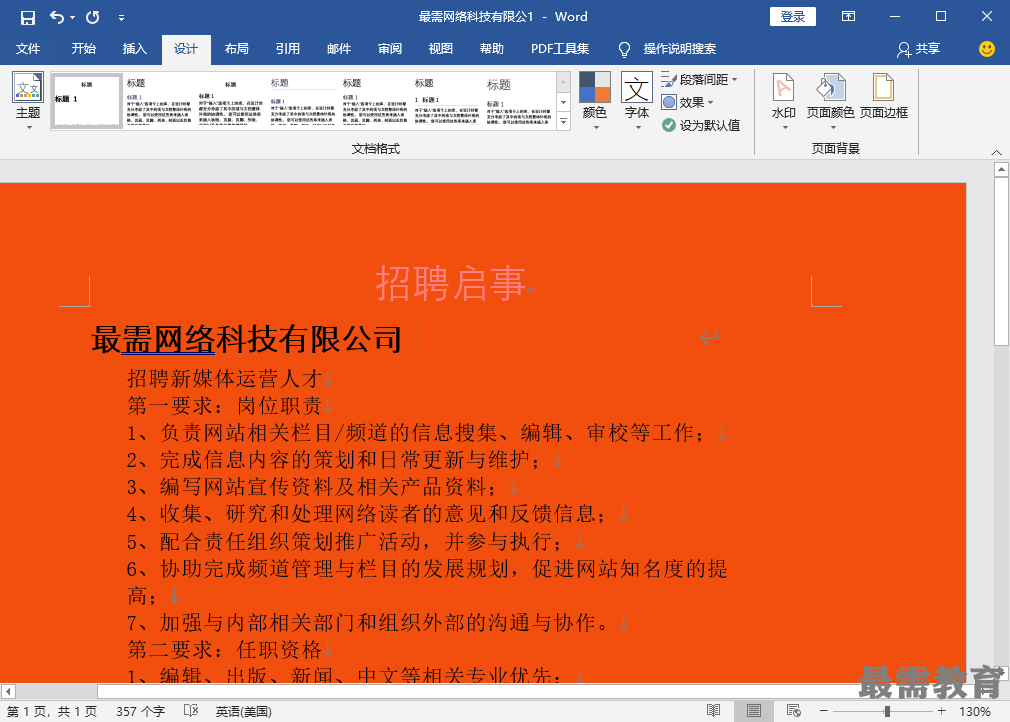The image size is (1010, 722).
Task: Open ribbon display options
Action: pyautogui.click(x=848, y=17)
